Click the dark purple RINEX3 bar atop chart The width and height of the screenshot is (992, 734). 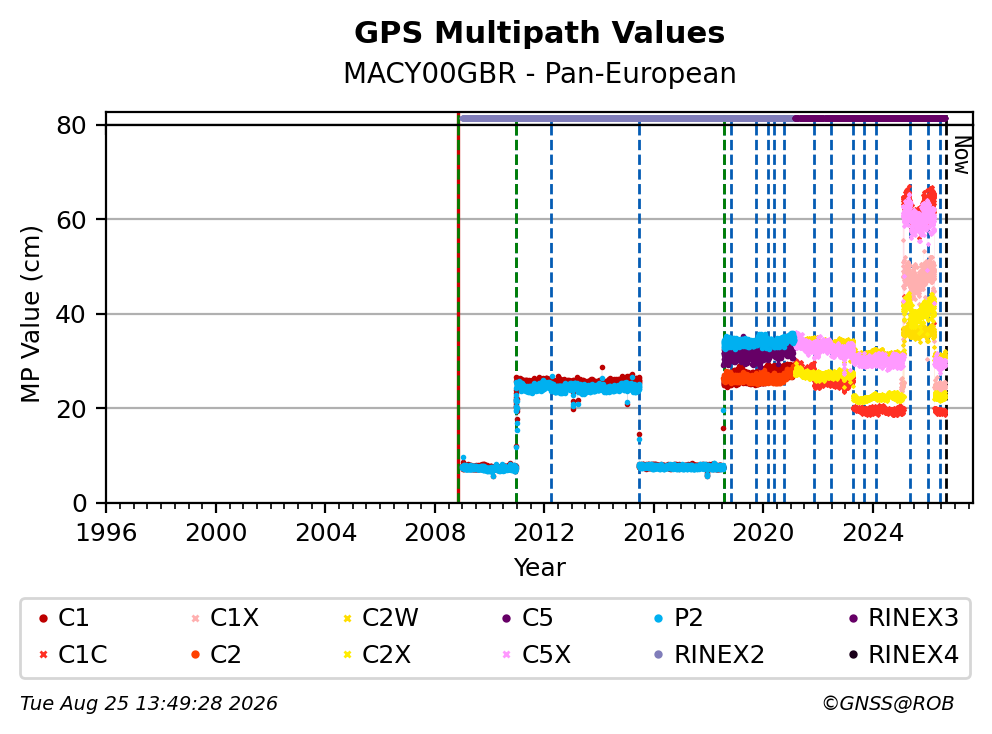pos(871,118)
